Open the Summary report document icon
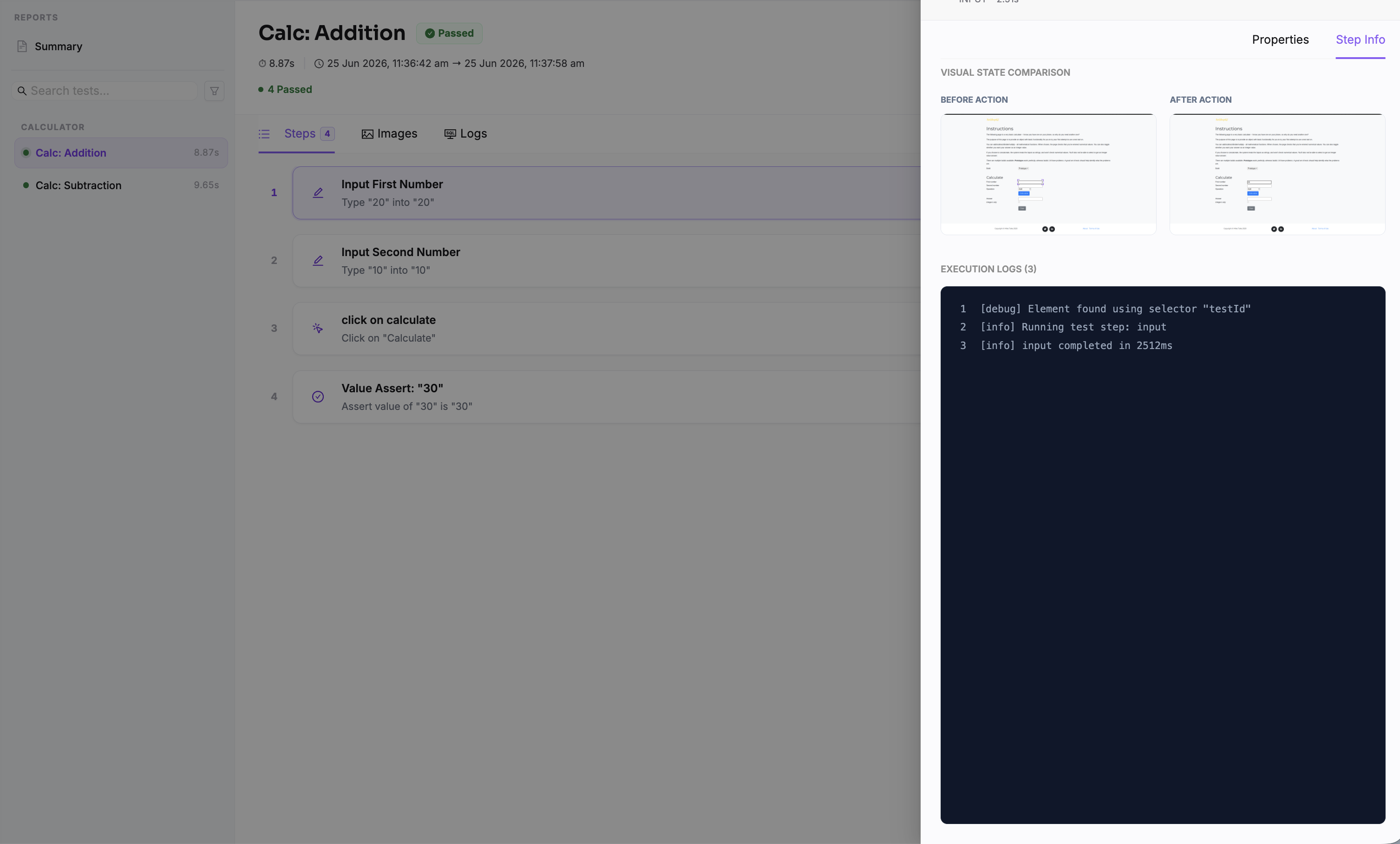This screenshot has height=844, width=1400. tap(22, 46)
